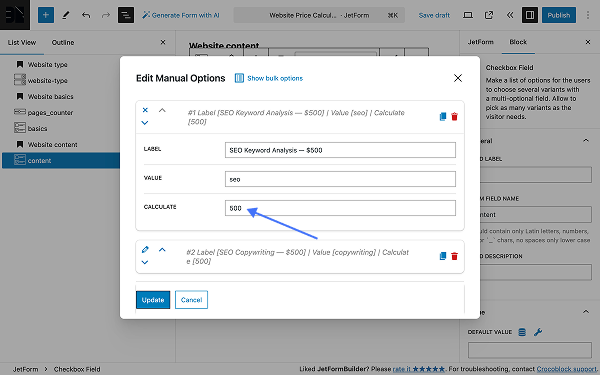This screenshot has height=375, width=600.
Task: Select basics block in list view
Action: pyautogui.click(x=37, y=129)
